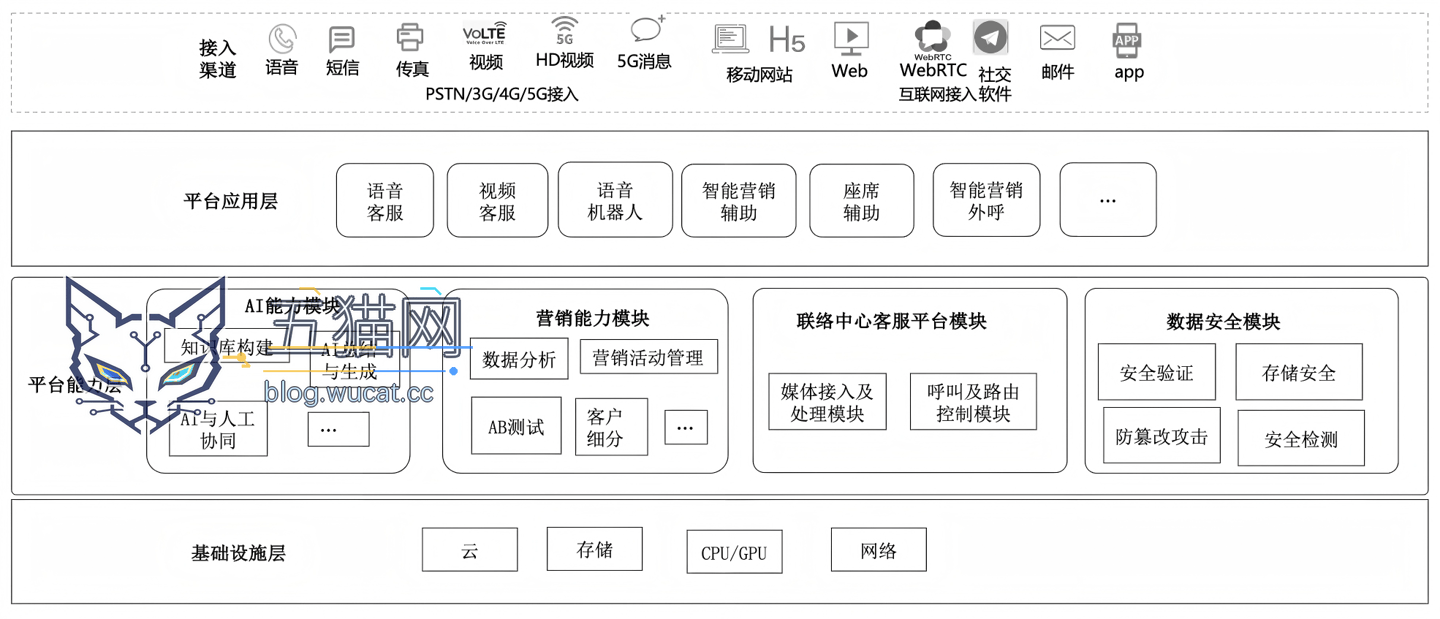Click the 安全验证 box
Viewport: 1440px width, 619px height.
pos(1157,373)
